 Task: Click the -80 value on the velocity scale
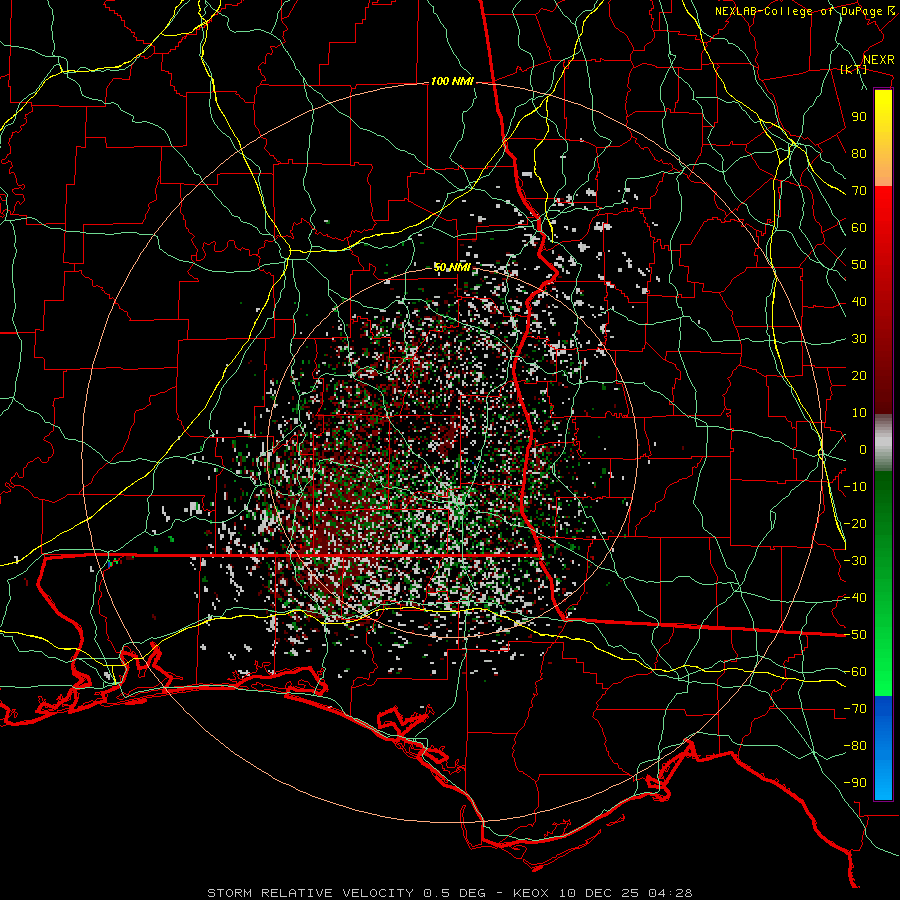(x=855, y=746)
